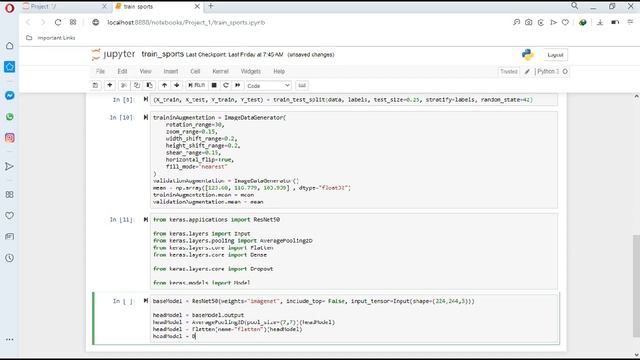Run cell 10 with its run-cell marker
Image resolution: width=640 pixels, height=360 pixels.
(x=146, y=118)
